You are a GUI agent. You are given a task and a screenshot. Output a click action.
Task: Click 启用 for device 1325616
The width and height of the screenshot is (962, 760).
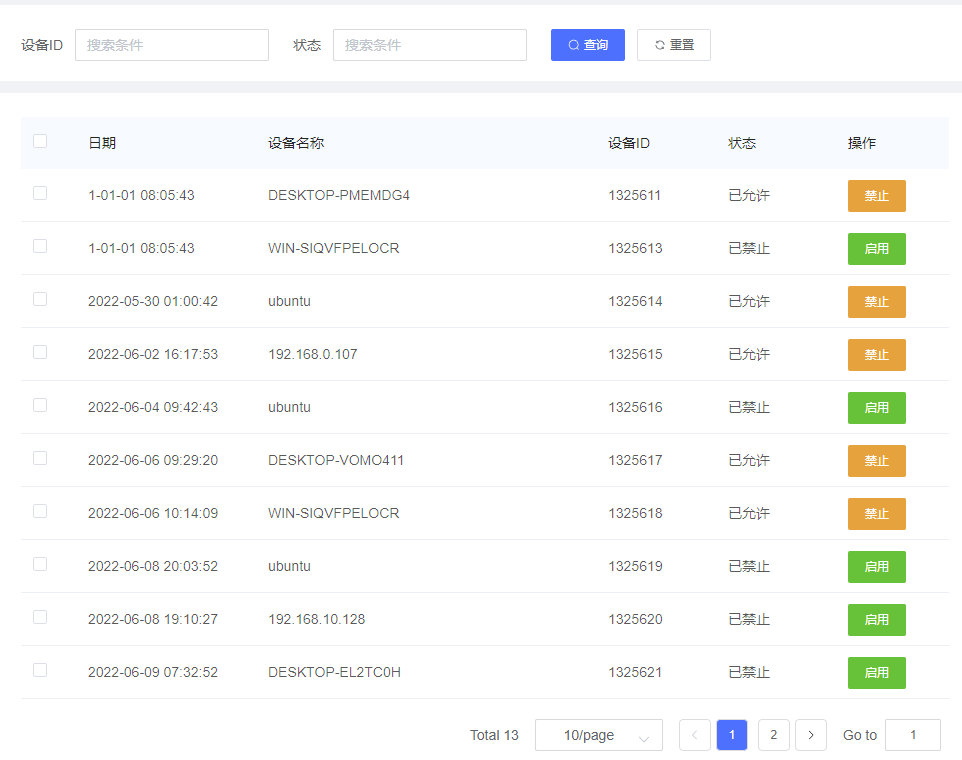877,407
